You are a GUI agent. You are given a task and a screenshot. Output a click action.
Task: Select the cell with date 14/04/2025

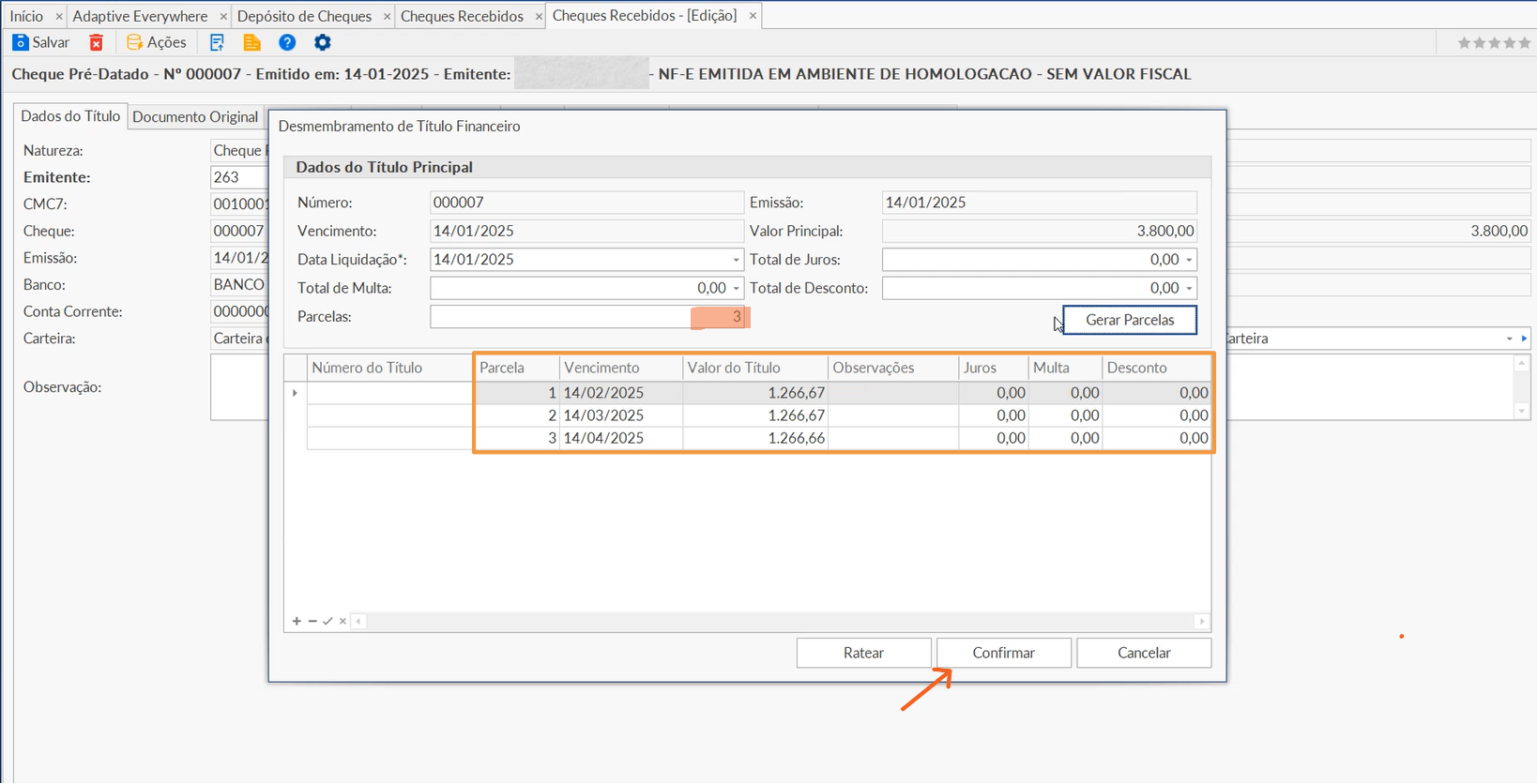[x=621, y=438]
